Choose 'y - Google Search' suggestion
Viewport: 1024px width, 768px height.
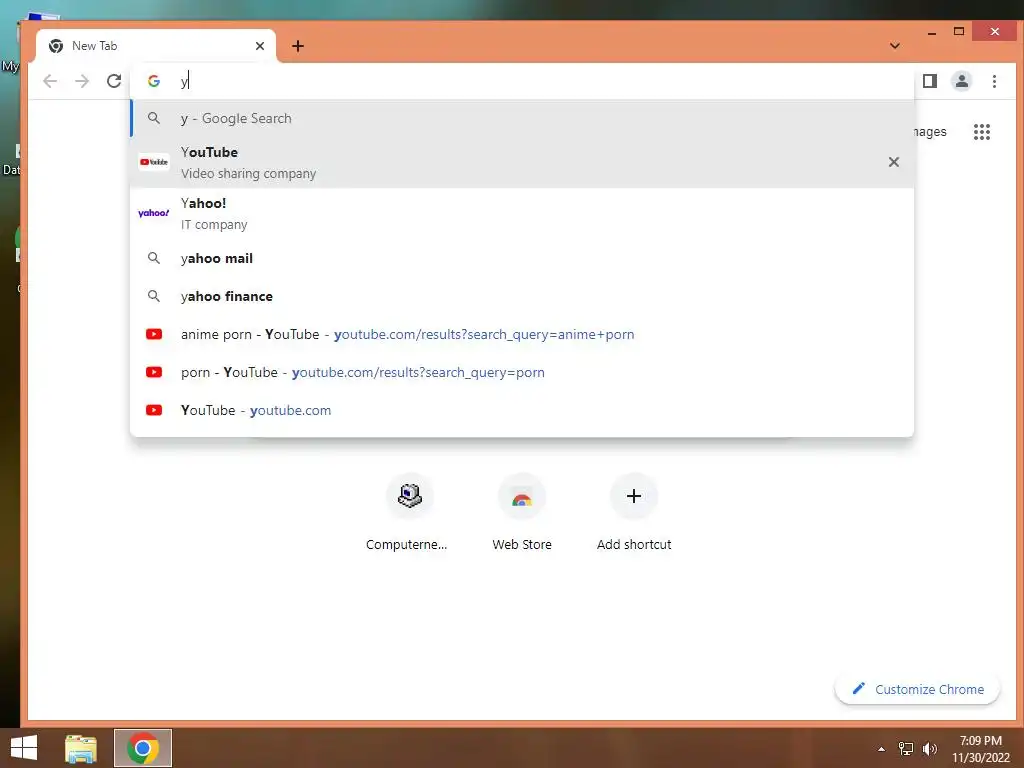tap(522, 118)
